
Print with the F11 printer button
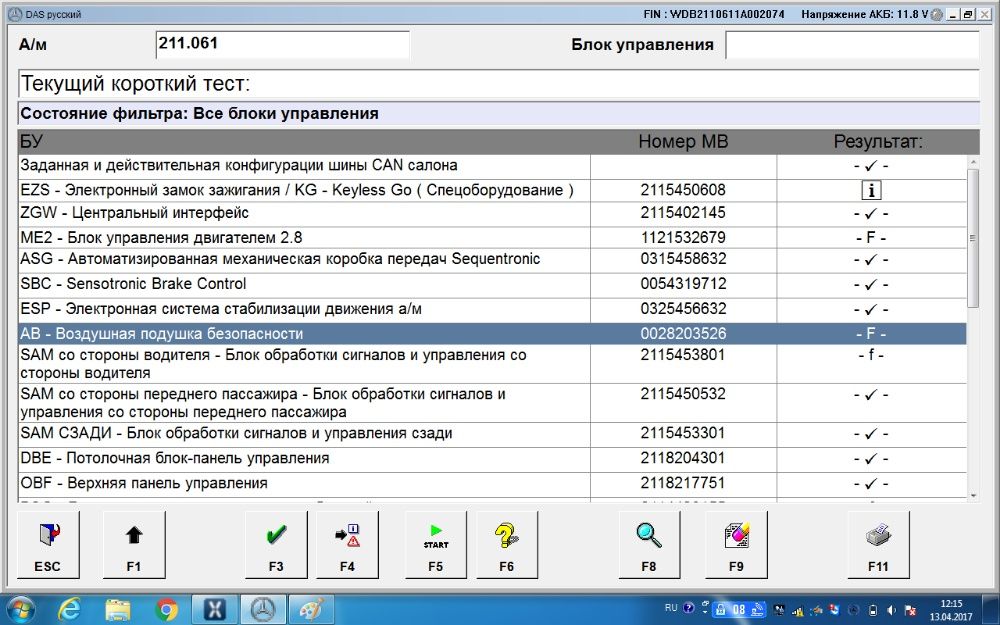(x=878, y=545)
